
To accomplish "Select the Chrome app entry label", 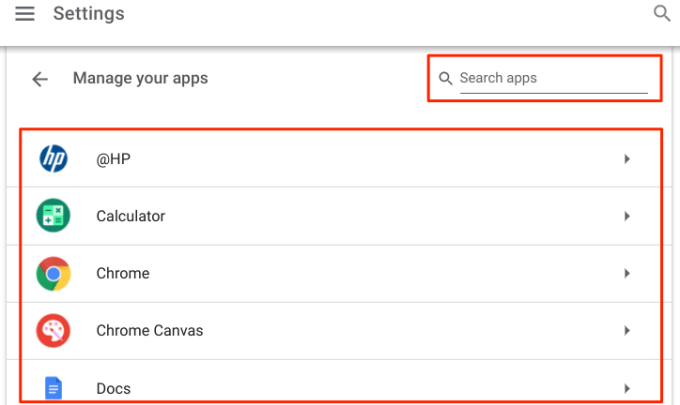I will pyautogui.click(x=123, y=273).
